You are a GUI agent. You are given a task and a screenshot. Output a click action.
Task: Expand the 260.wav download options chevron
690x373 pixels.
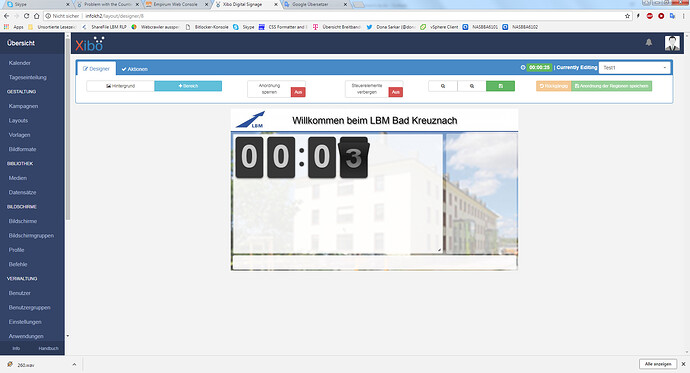(74, 365)
